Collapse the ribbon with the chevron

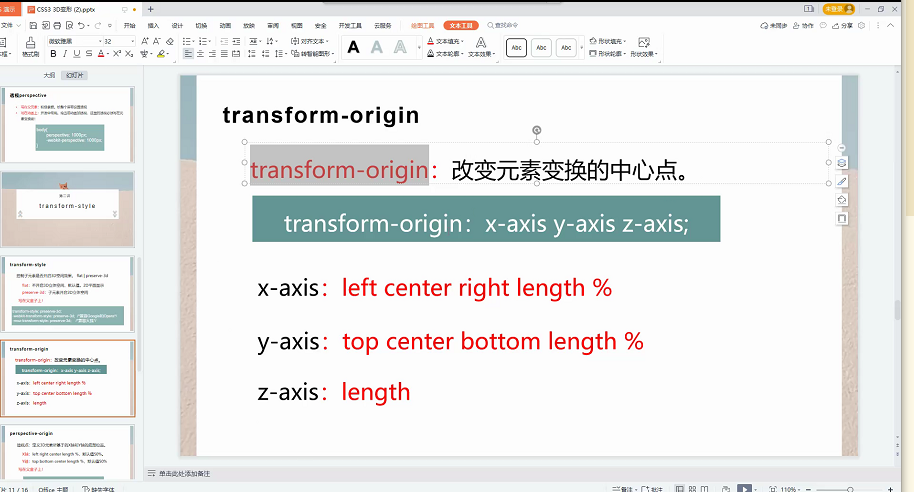[890, 26]
